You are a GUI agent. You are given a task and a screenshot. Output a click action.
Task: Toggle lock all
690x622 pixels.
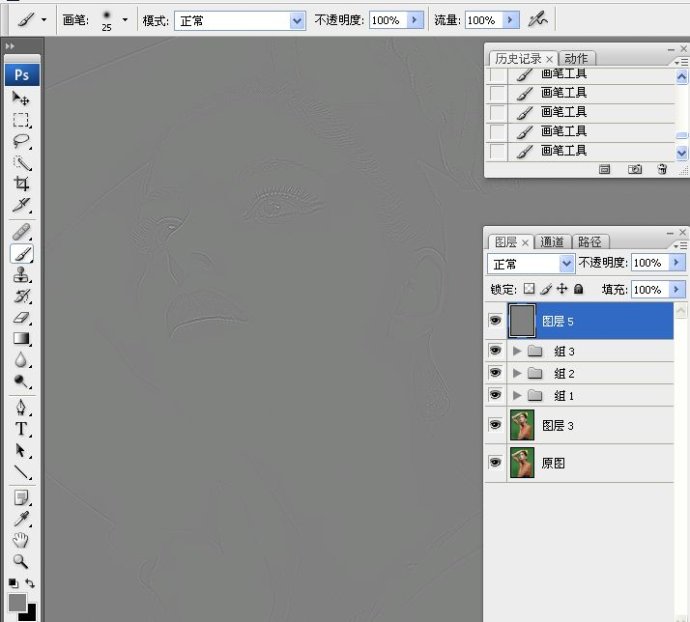(x=579, y=289)
